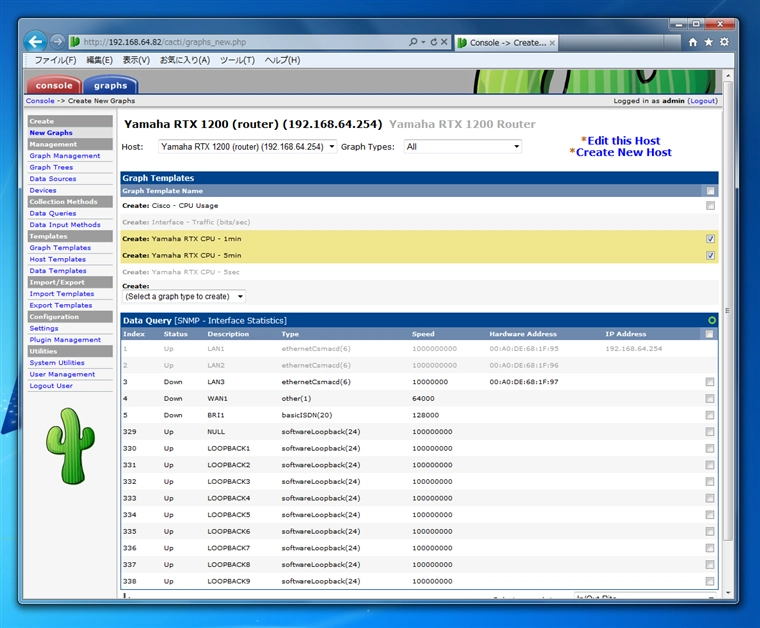This screenshot has height=628, width=760.
Task: Close the Console -> Create tab
Action: tap(552, 43)
